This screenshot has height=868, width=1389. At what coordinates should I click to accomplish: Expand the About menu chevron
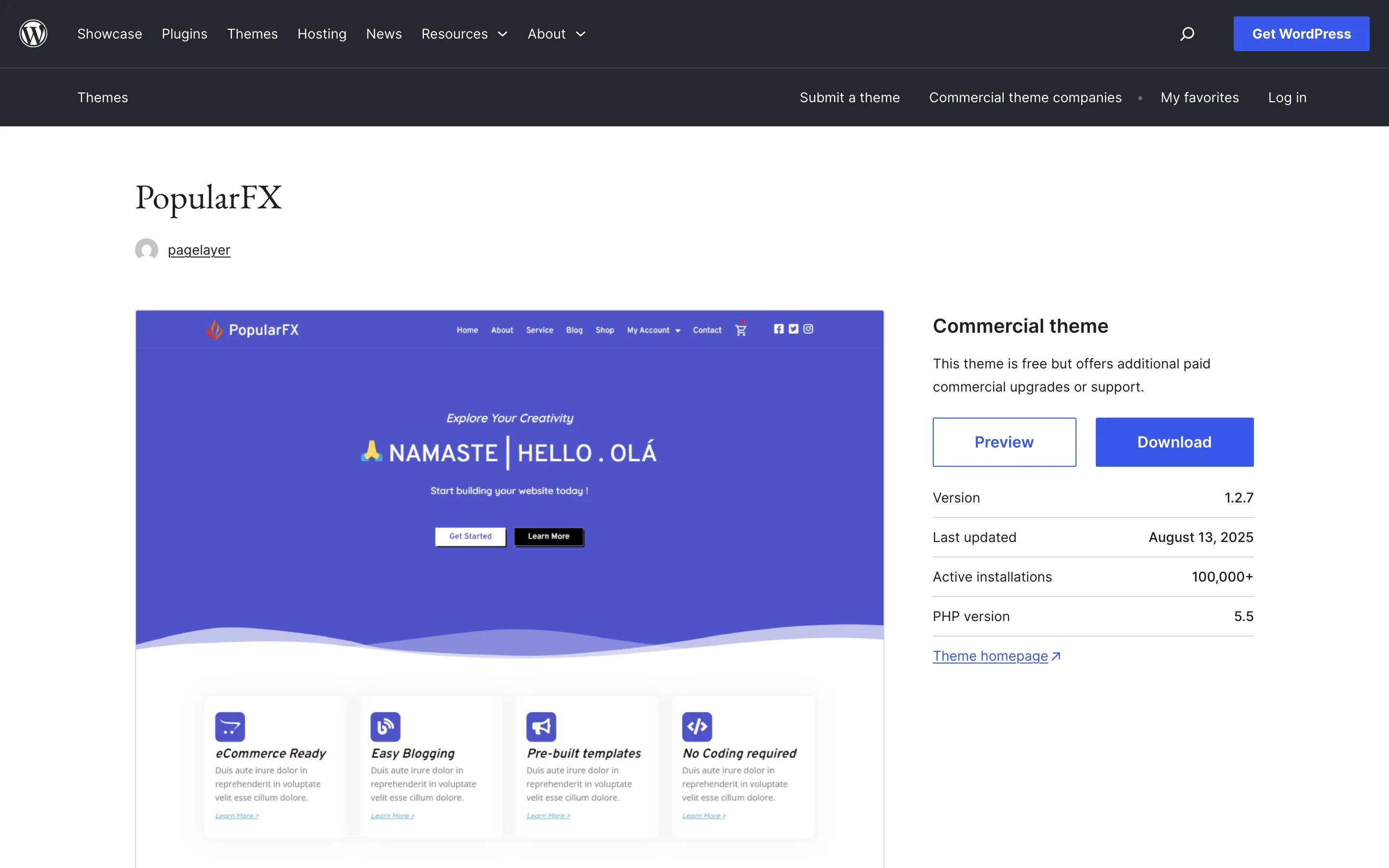pyautogui.click(x=581, y=34)
